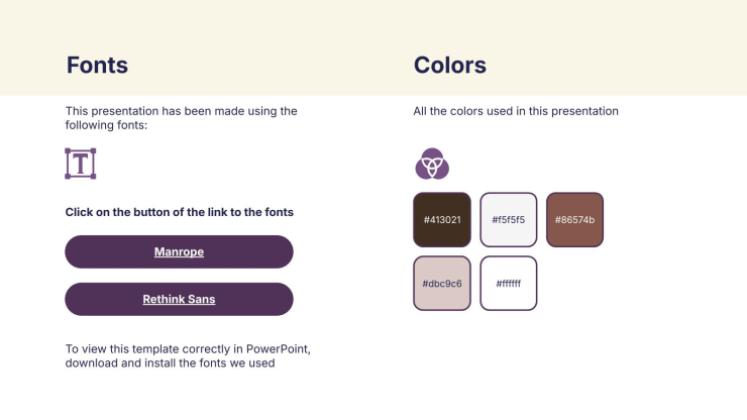Click the 'This presentation has been made' paragraph
747x420 pixels.
coord(181,111)
